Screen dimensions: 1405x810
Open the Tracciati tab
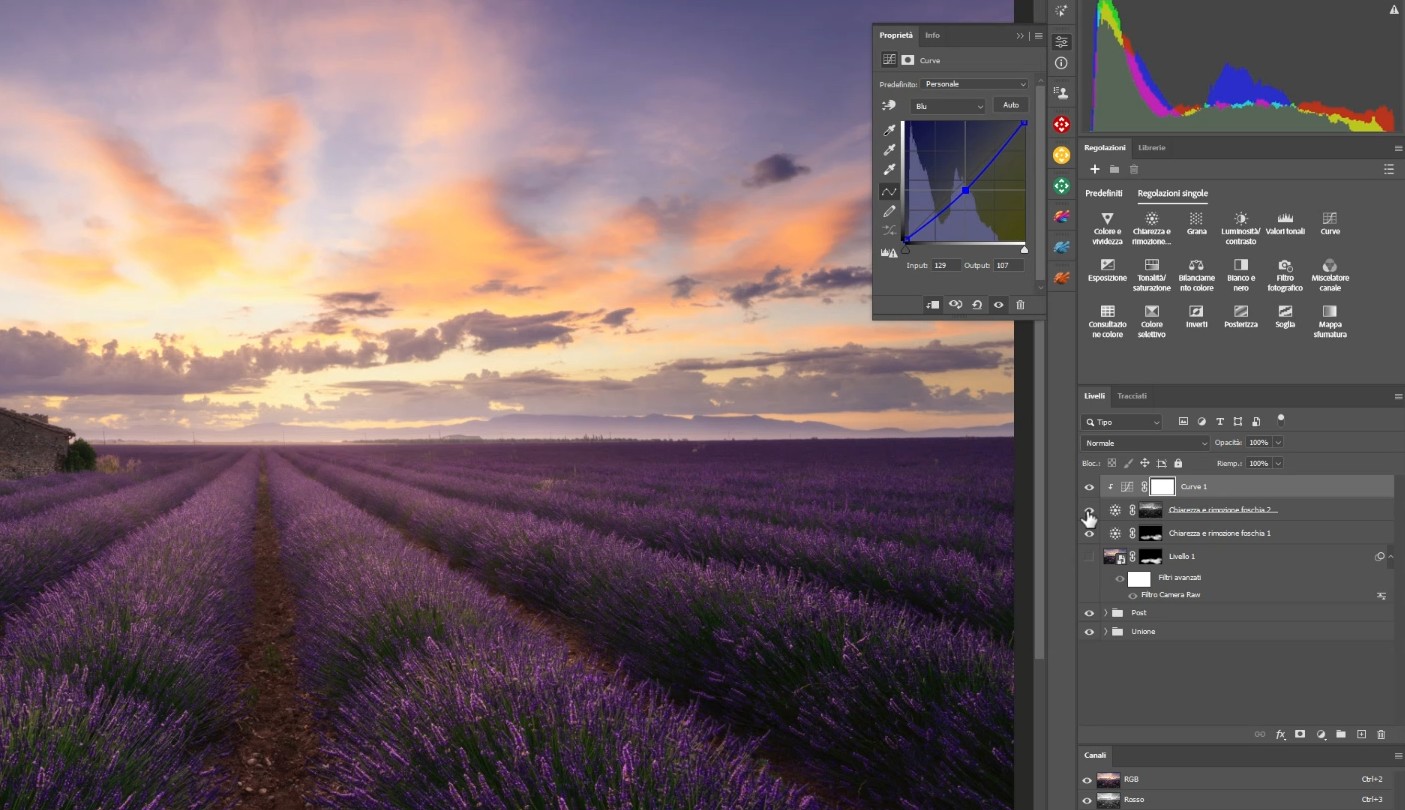click(1132, 397)
